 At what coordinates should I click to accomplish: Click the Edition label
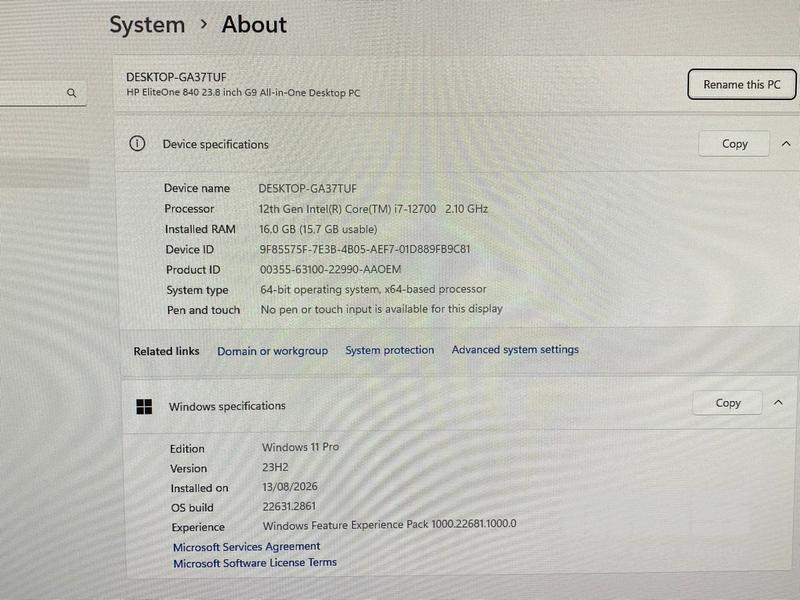[x=187, y=448]
